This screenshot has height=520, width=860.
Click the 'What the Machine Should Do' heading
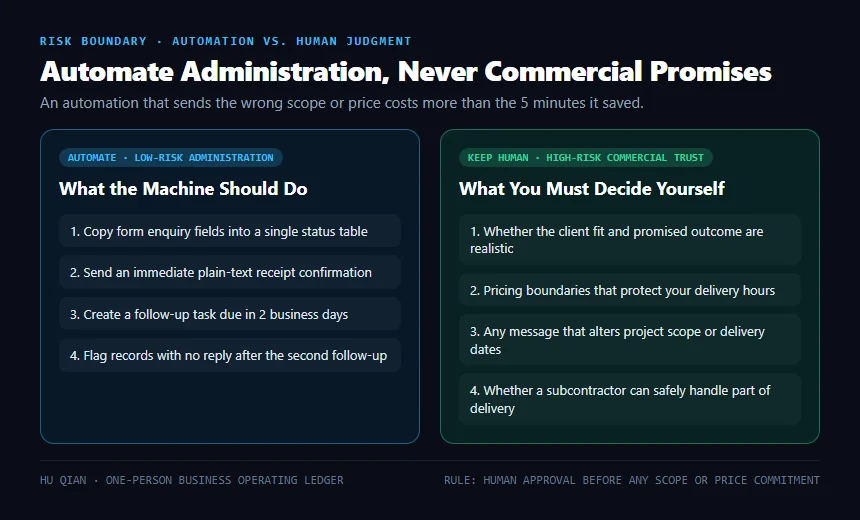183,189
